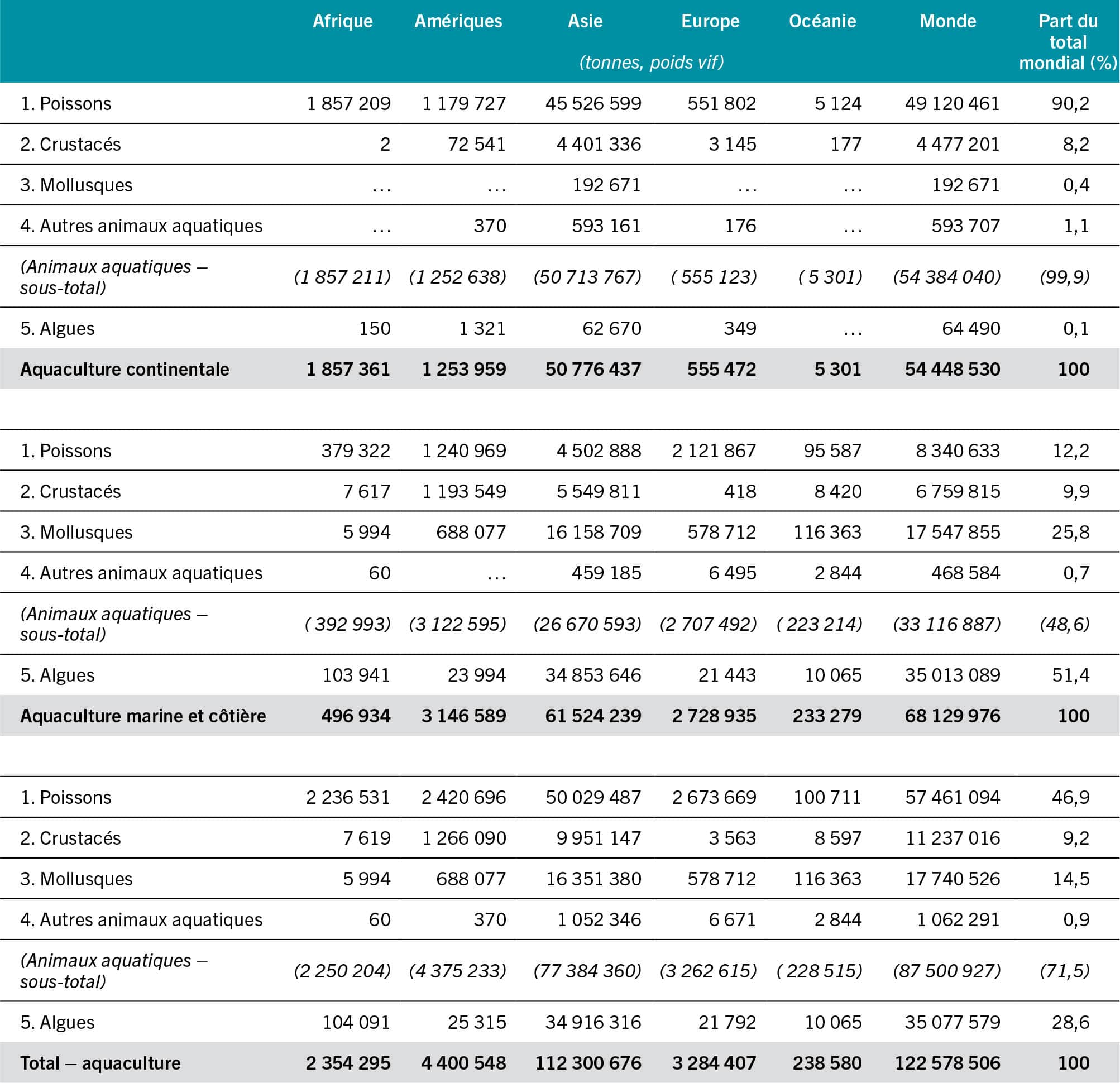
Task: Click the value 4 477 201
Action: 958,144
